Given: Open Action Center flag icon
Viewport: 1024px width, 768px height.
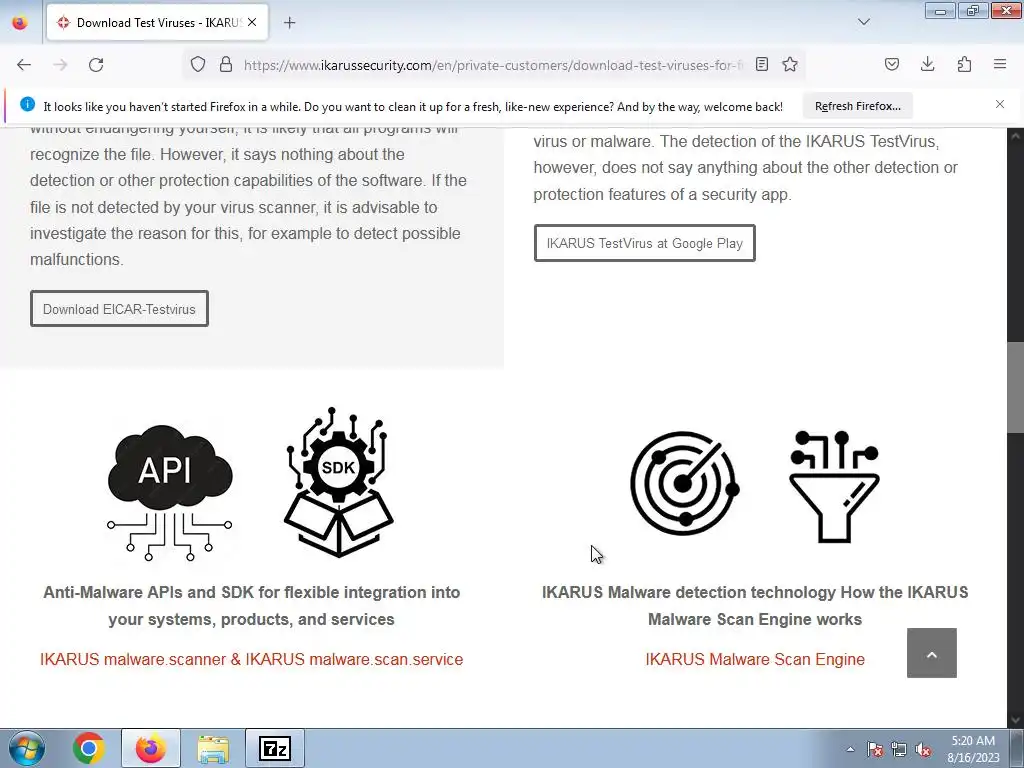Looking at the screenshot, I should (x=875, y=749).
